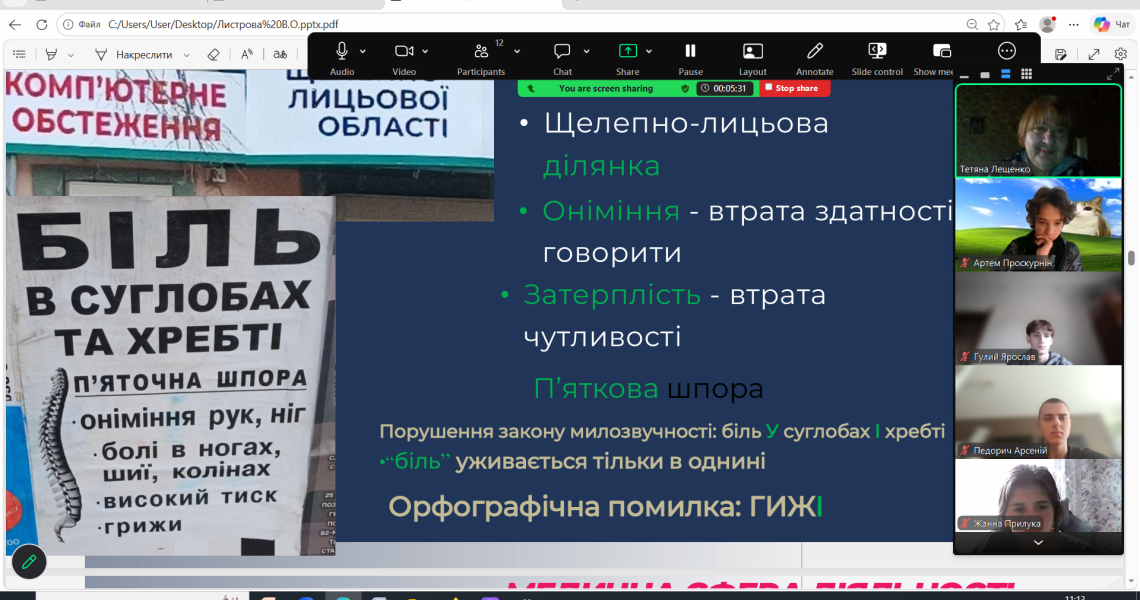Select the PDF eraser tool
This screenshot has height=600, width=1140.
tap(213, 55)
